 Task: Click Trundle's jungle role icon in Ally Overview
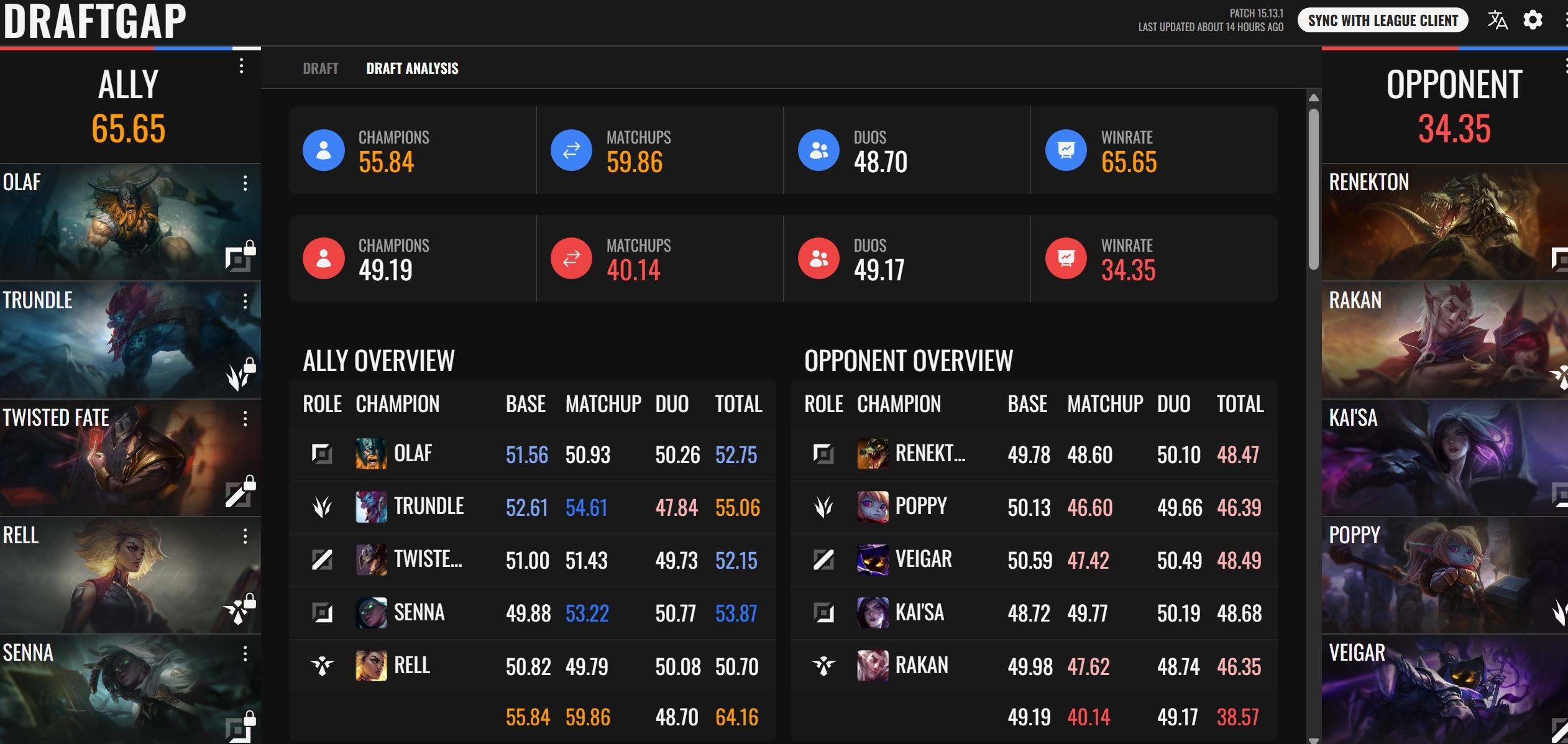(322, 507)
